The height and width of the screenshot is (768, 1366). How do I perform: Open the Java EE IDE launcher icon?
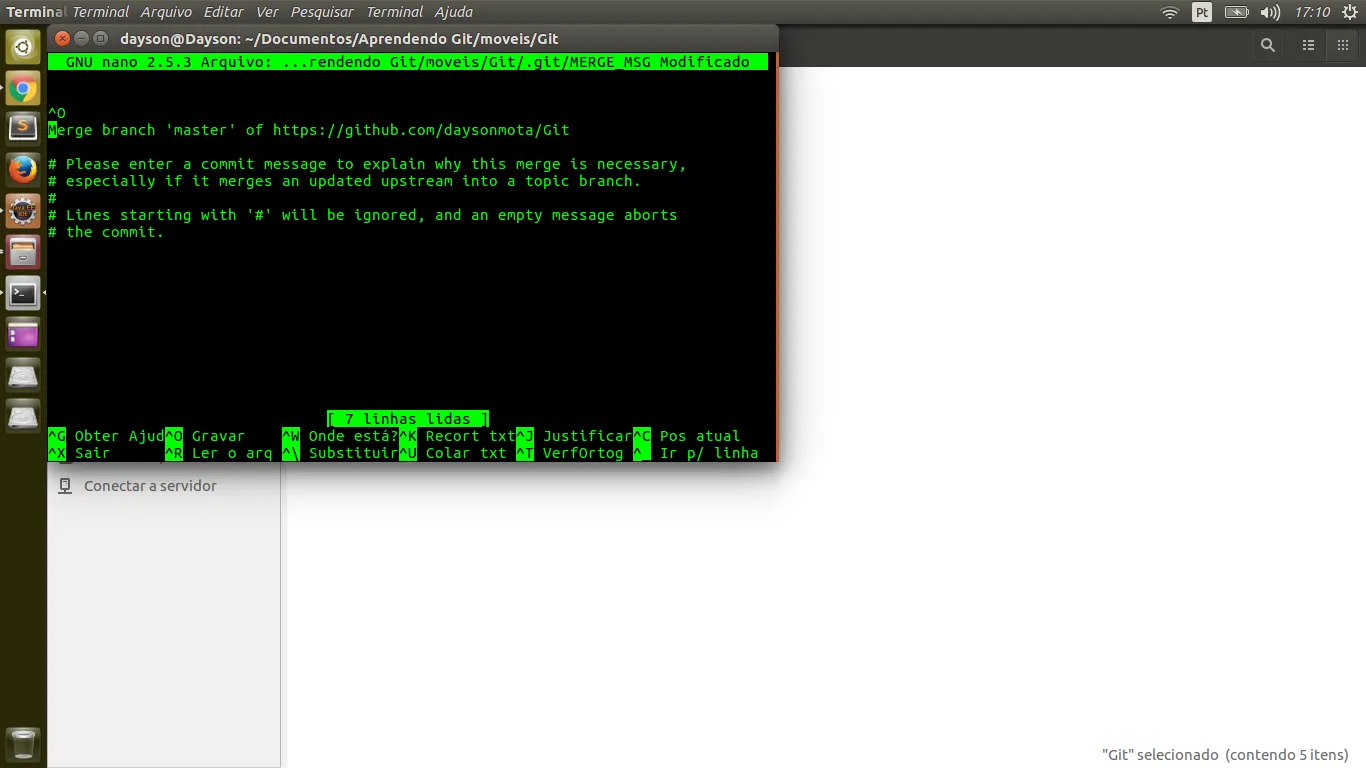23,211
